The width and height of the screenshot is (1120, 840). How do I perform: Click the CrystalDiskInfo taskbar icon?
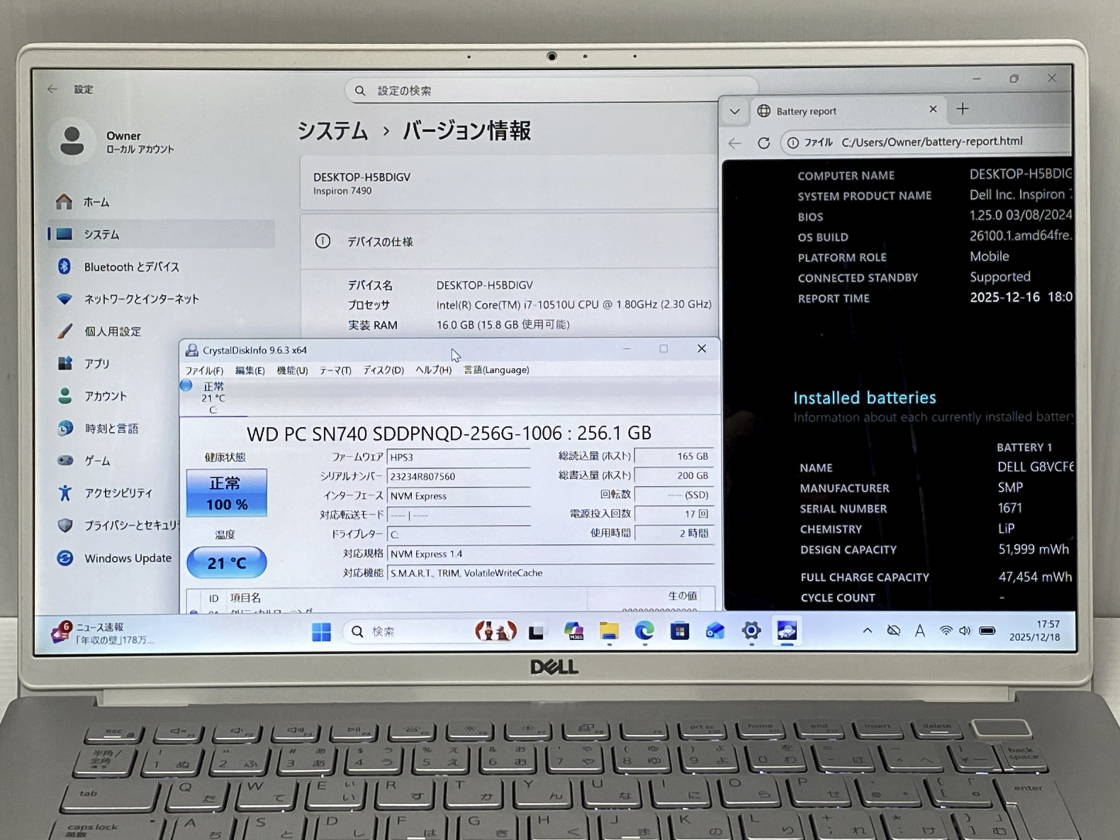click(787, 631)
